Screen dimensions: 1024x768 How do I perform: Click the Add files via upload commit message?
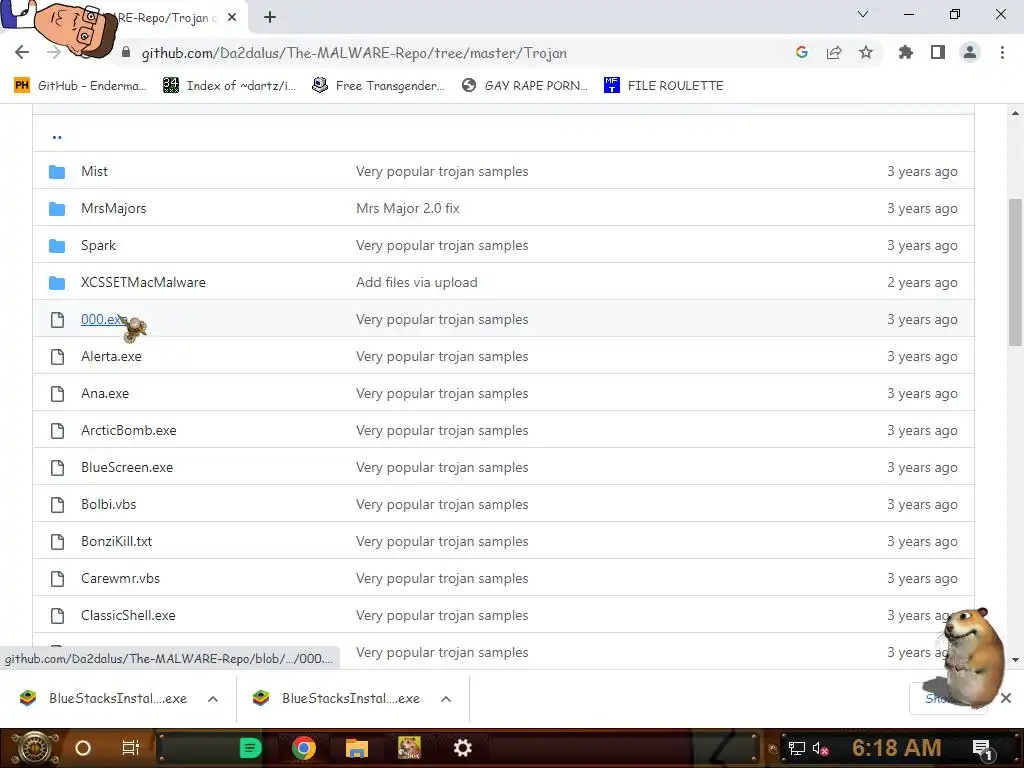point(417,282)
